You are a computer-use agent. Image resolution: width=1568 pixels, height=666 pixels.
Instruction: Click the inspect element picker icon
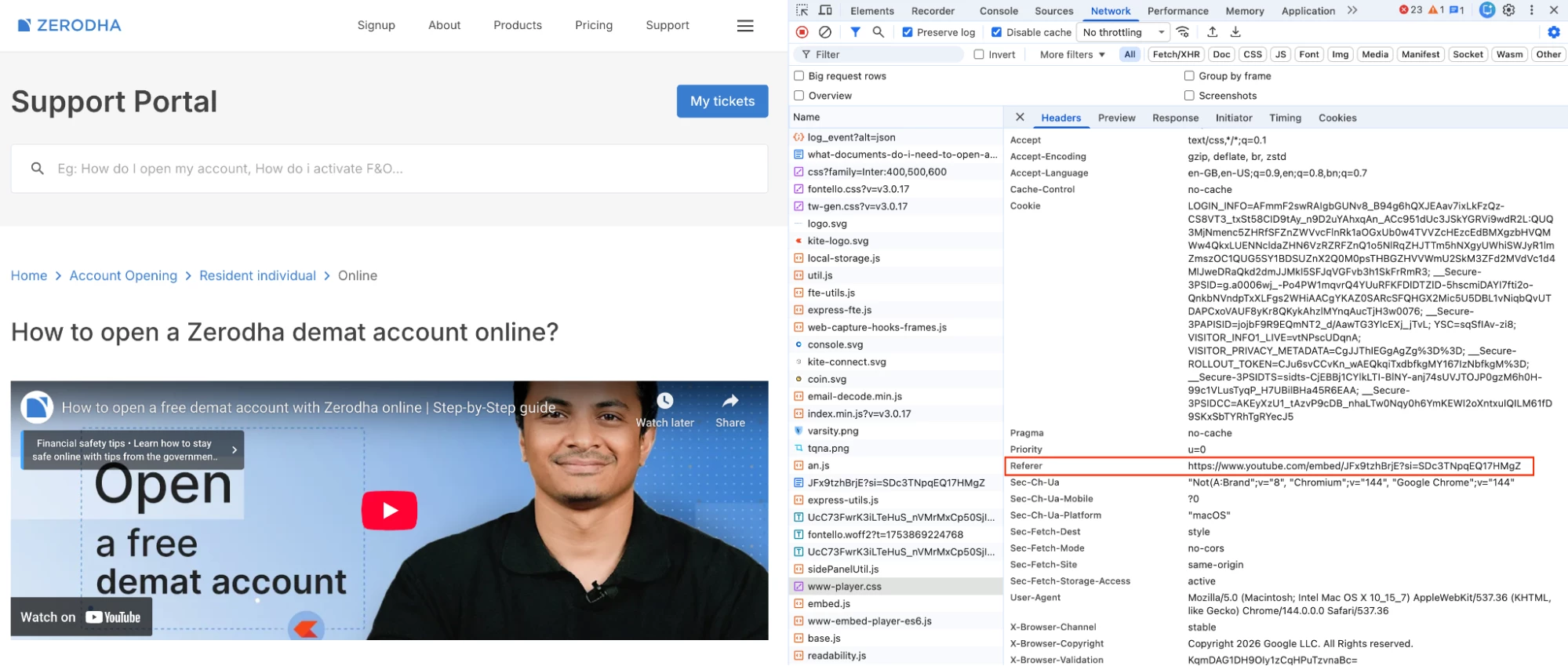[802, 10]
